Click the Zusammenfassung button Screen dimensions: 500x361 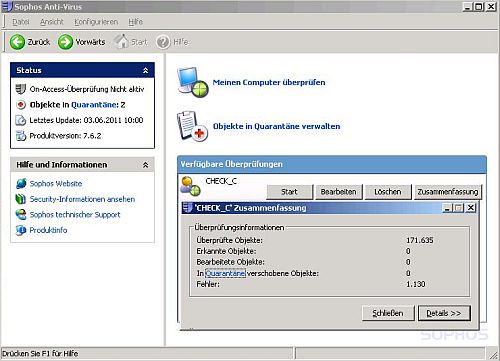tap(448, 192)
